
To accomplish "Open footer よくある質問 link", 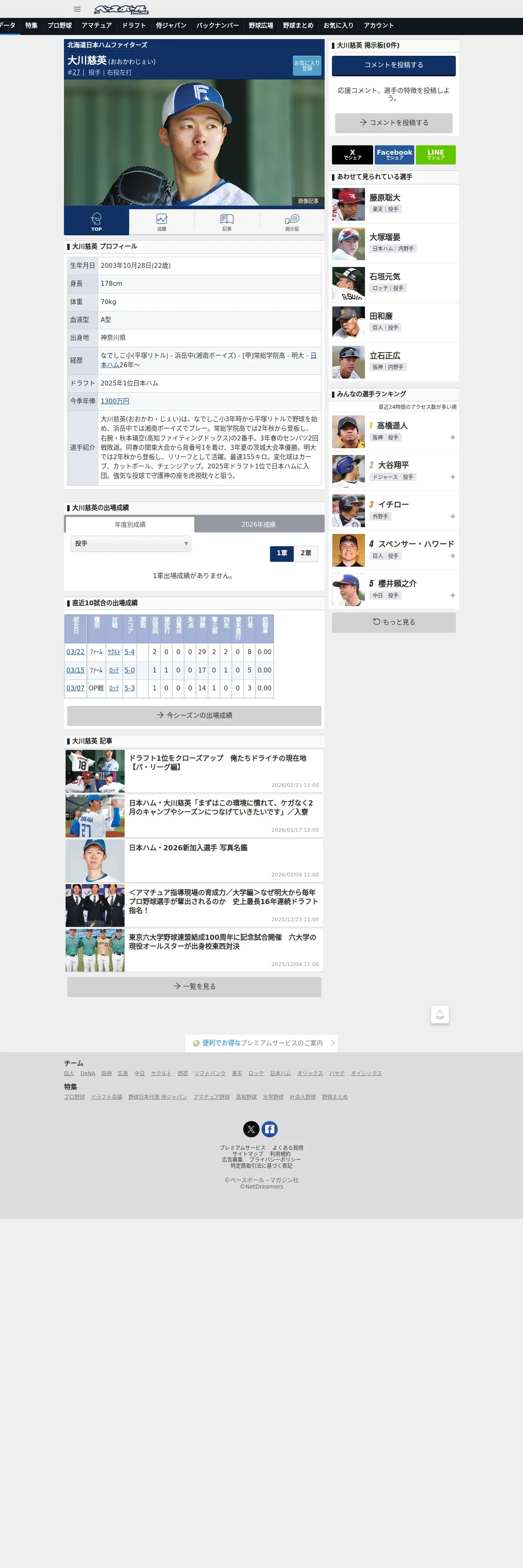I will coord(288,1148).
